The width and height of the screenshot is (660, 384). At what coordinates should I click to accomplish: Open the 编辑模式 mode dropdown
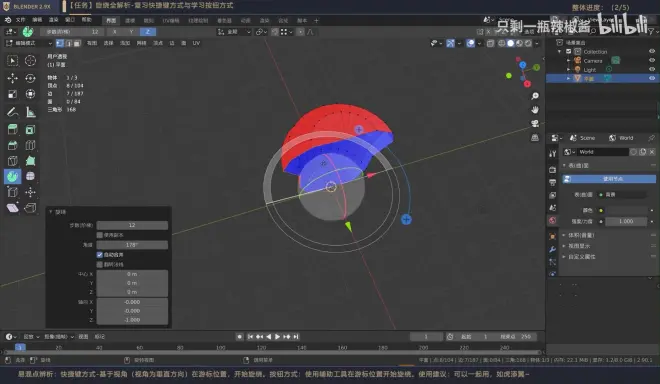click(x=29, y=43)
